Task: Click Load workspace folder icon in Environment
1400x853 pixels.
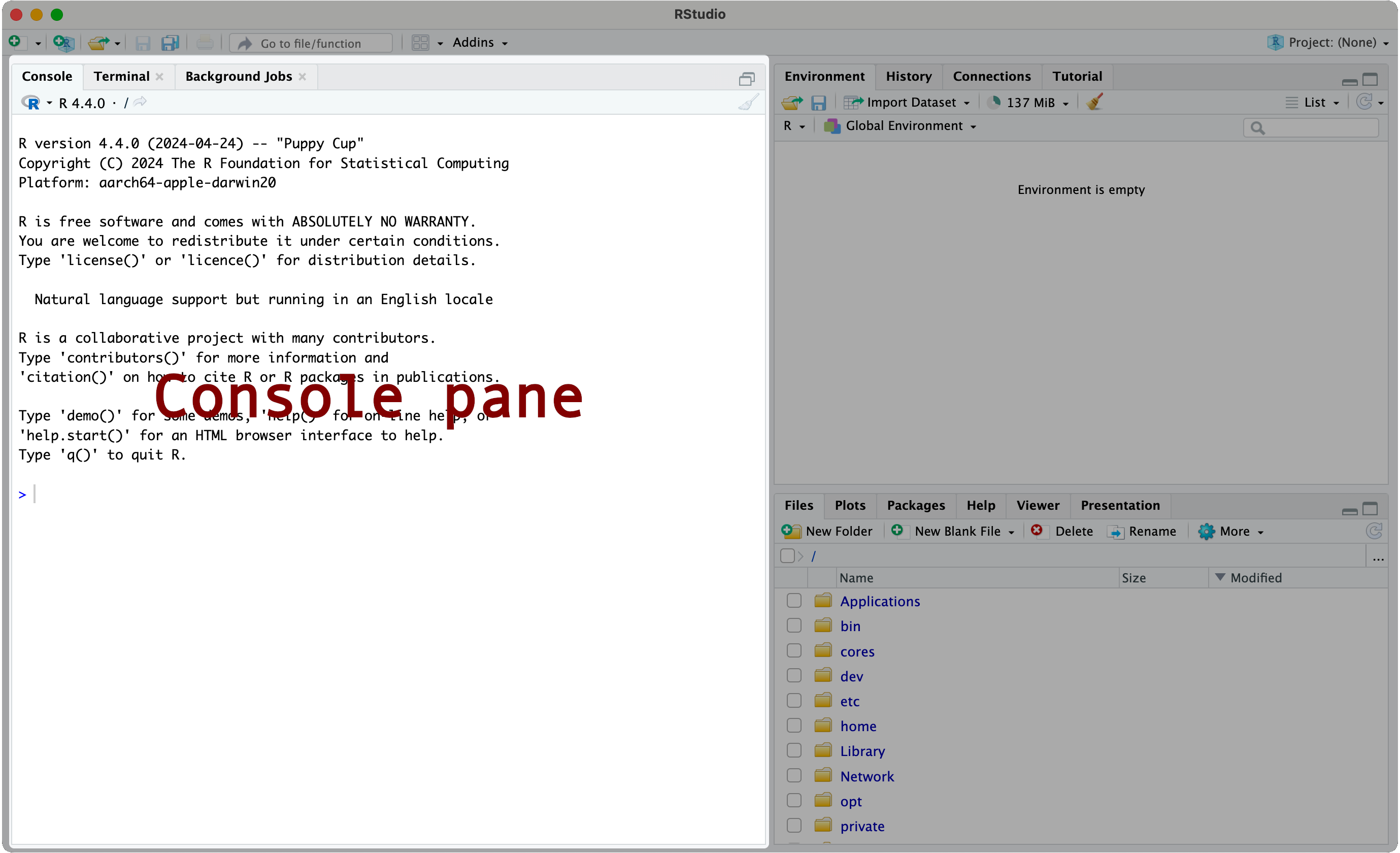Action: [791, 103]
